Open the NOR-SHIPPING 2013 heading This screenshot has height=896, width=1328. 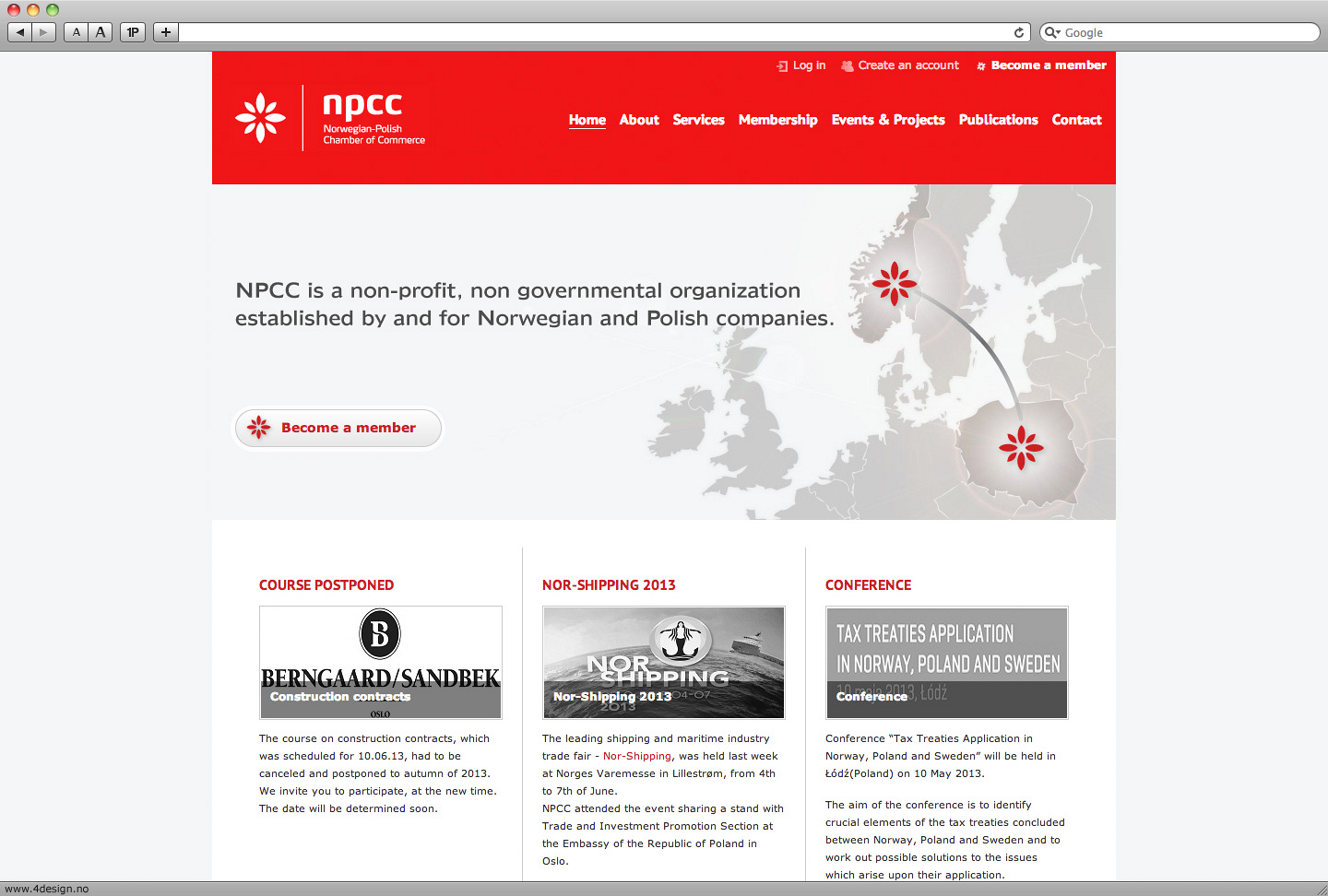click(609, 585)
